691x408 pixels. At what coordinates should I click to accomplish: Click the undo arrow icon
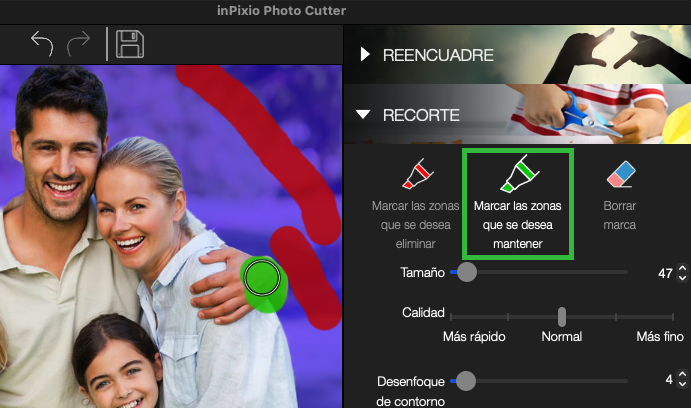(42, 43)
